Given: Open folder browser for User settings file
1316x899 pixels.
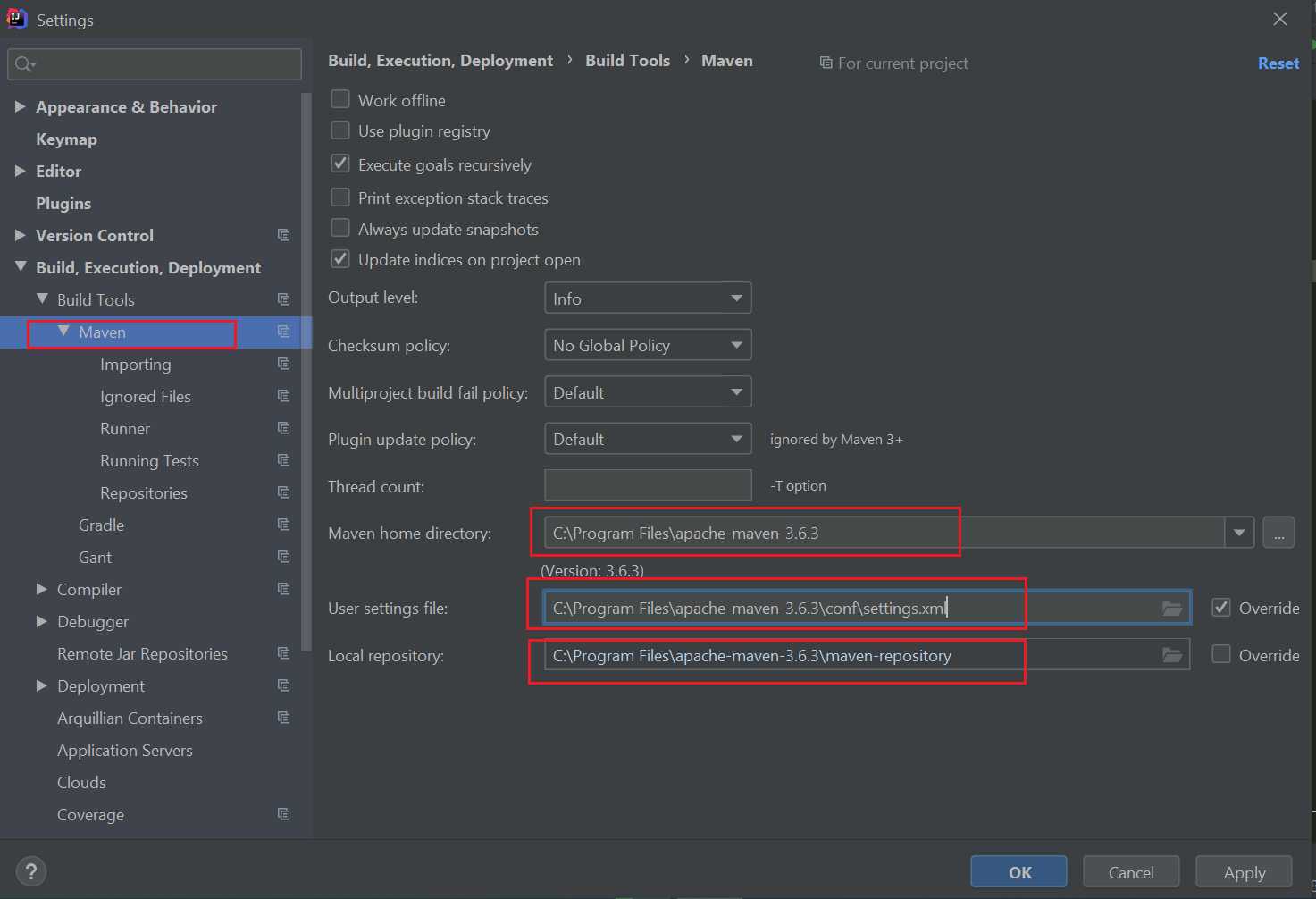Looking at the screenshot, I should coord(1172,609).
